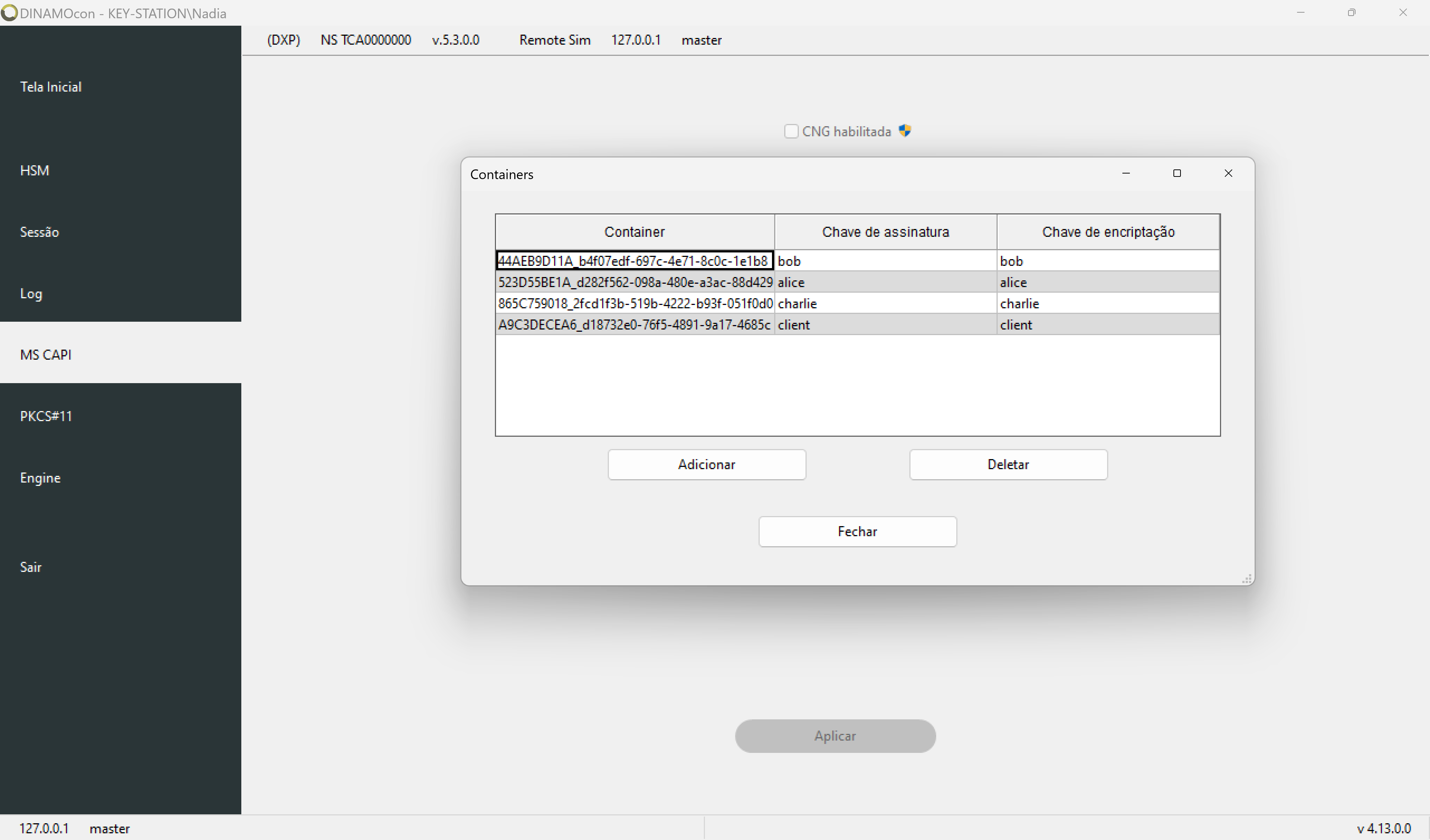The height and width of the screenshot is (840, 1430).
Task: Click firmware version 'v.5.3.0.0' text
Action: pos(456,40)
